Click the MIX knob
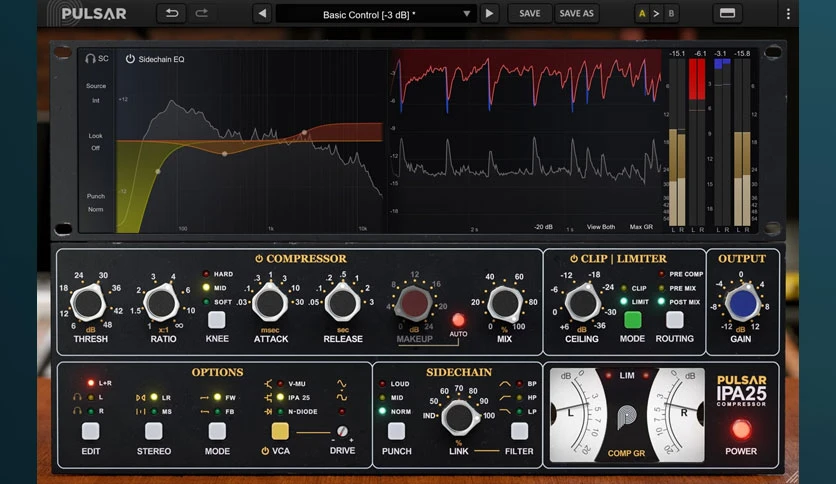The width and height of the screenshot is (836, 484). (504, 303)
